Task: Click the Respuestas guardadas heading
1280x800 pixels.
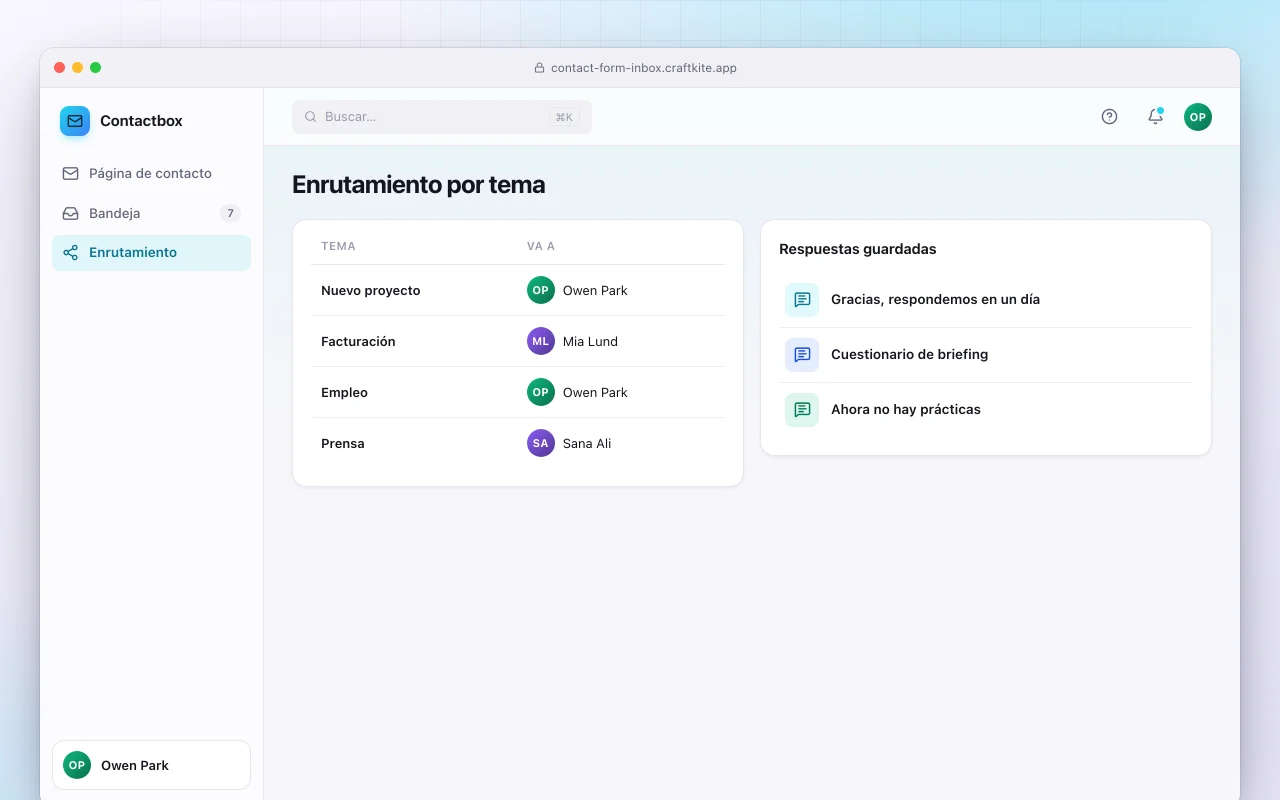Action: click(858, 249)
